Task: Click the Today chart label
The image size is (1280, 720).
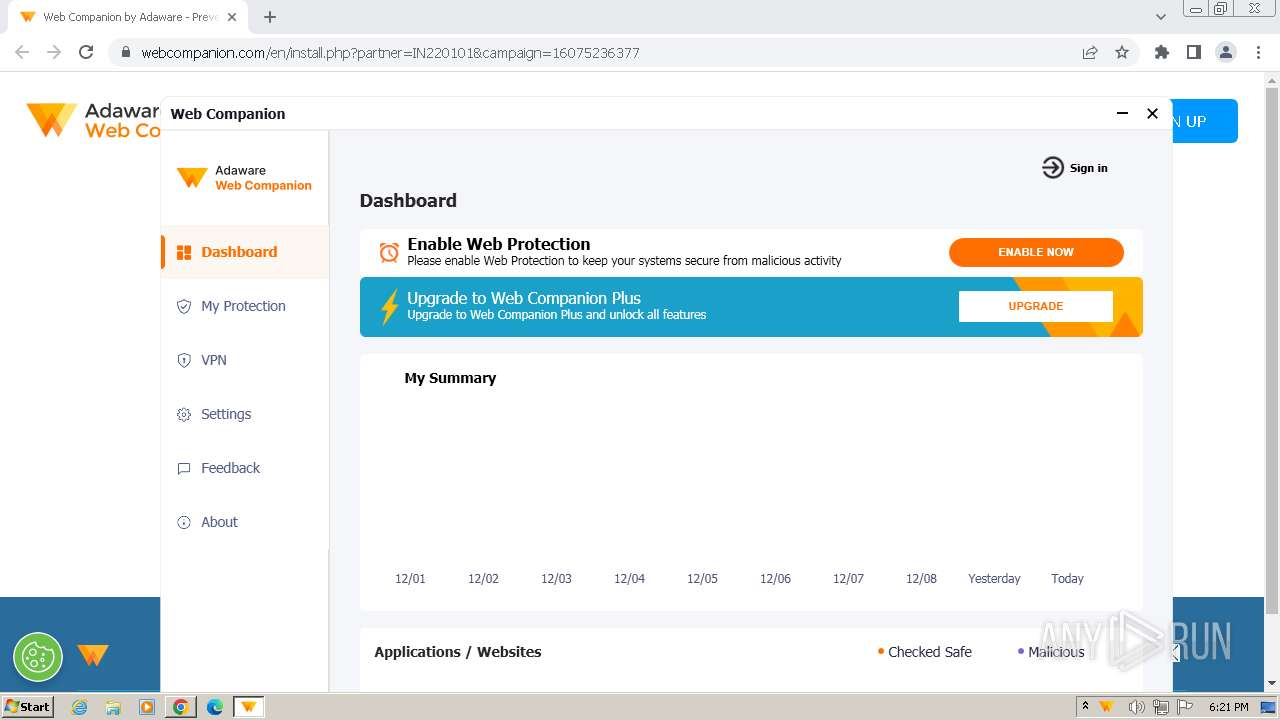Action: pos(1067,579)
